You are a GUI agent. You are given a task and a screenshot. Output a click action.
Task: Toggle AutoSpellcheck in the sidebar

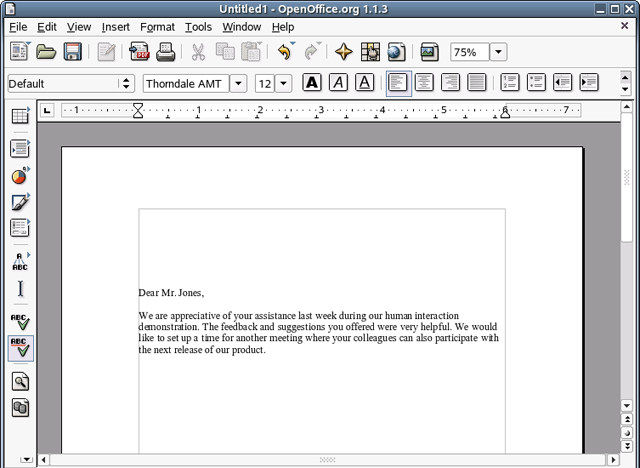click(x=20, y=348)
